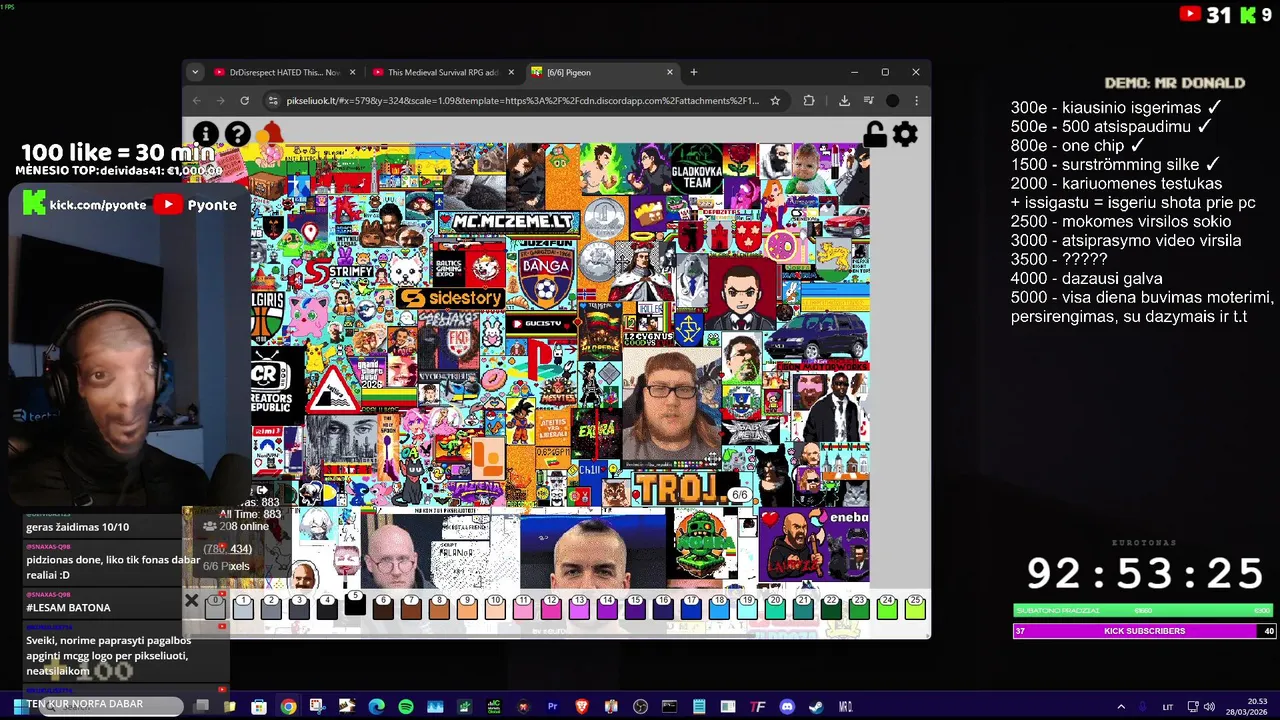Open Adobe Premiere Pro from the taskbar
This screenshot has height=720, width=1280.
pyautogui.click(x=552, y=707)
